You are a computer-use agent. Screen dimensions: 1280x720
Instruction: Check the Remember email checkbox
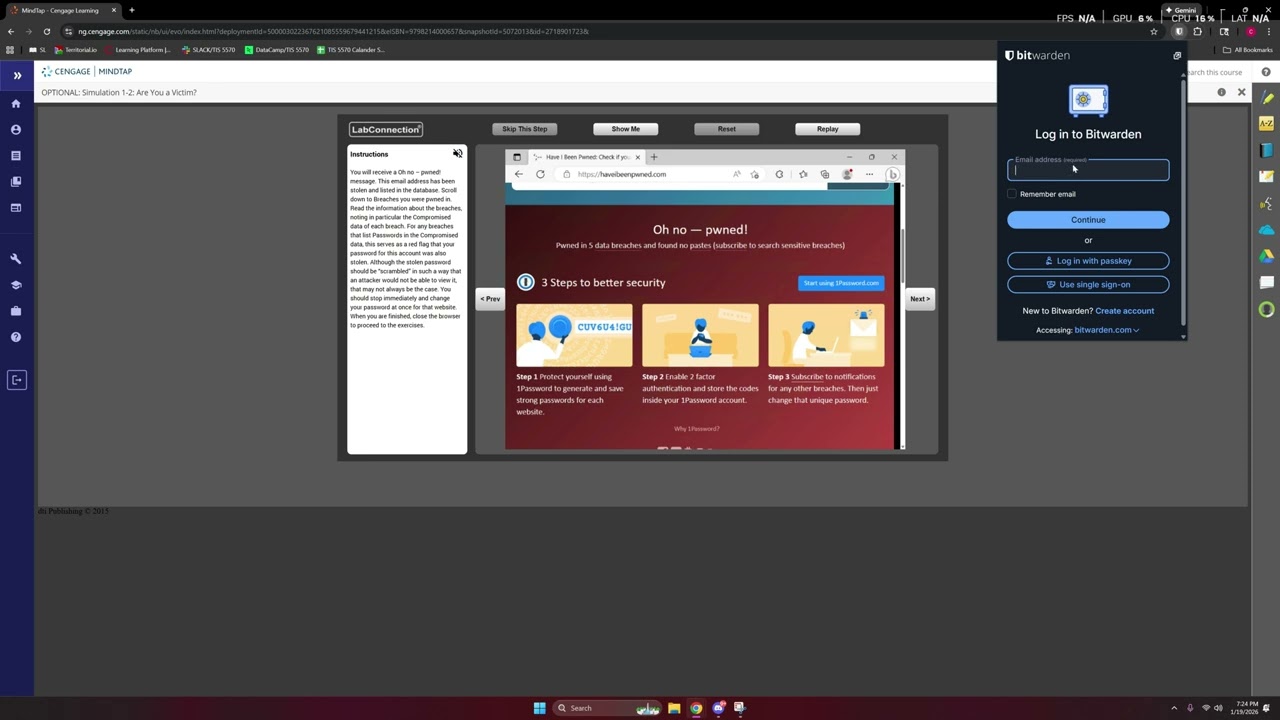pyautogui.click(x=1012, y=194)
